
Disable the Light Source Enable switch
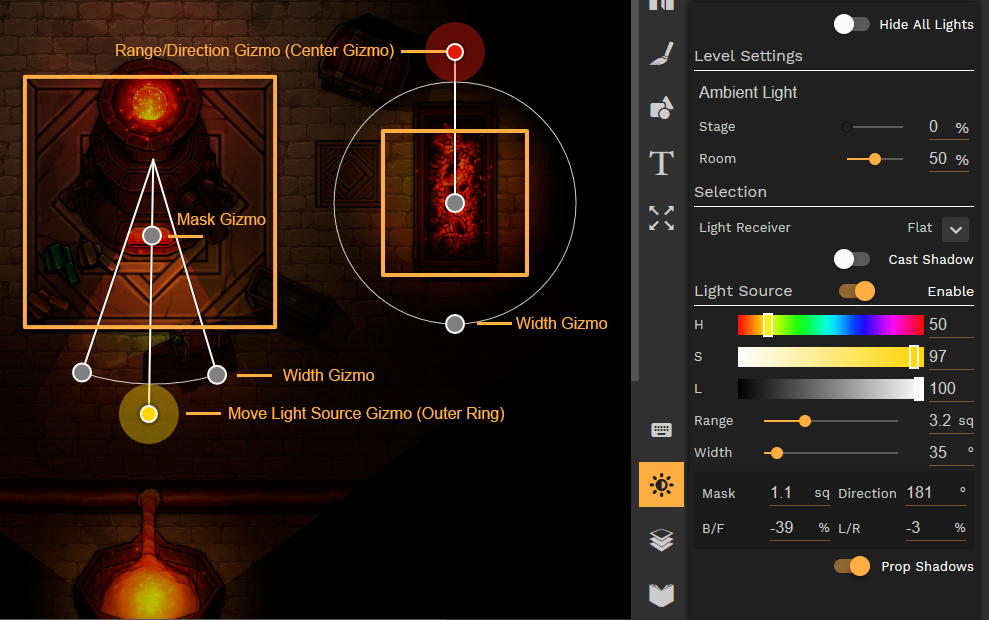(857, 291)
